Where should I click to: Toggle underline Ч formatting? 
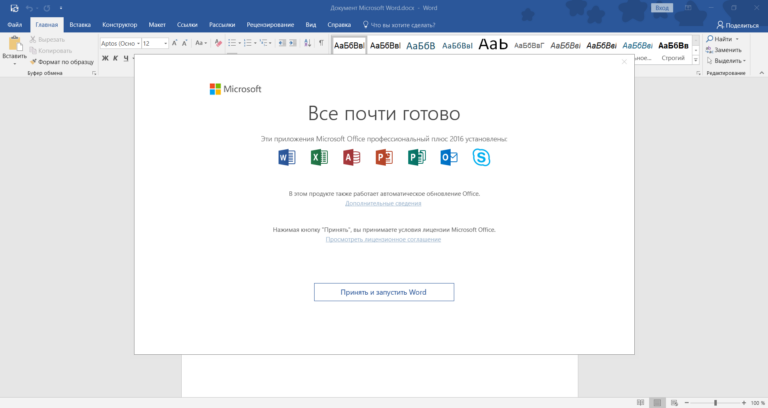126,58
